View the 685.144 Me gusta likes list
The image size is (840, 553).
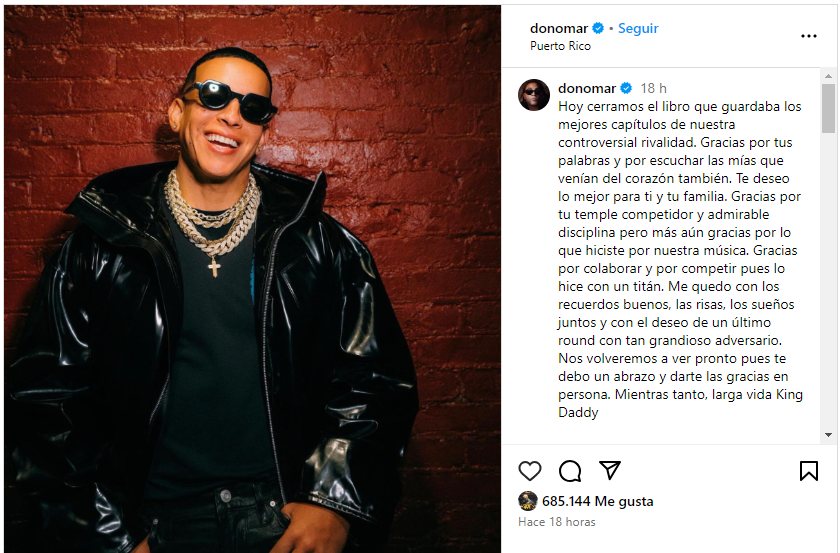pyautogui.click(x=597, y=501)
